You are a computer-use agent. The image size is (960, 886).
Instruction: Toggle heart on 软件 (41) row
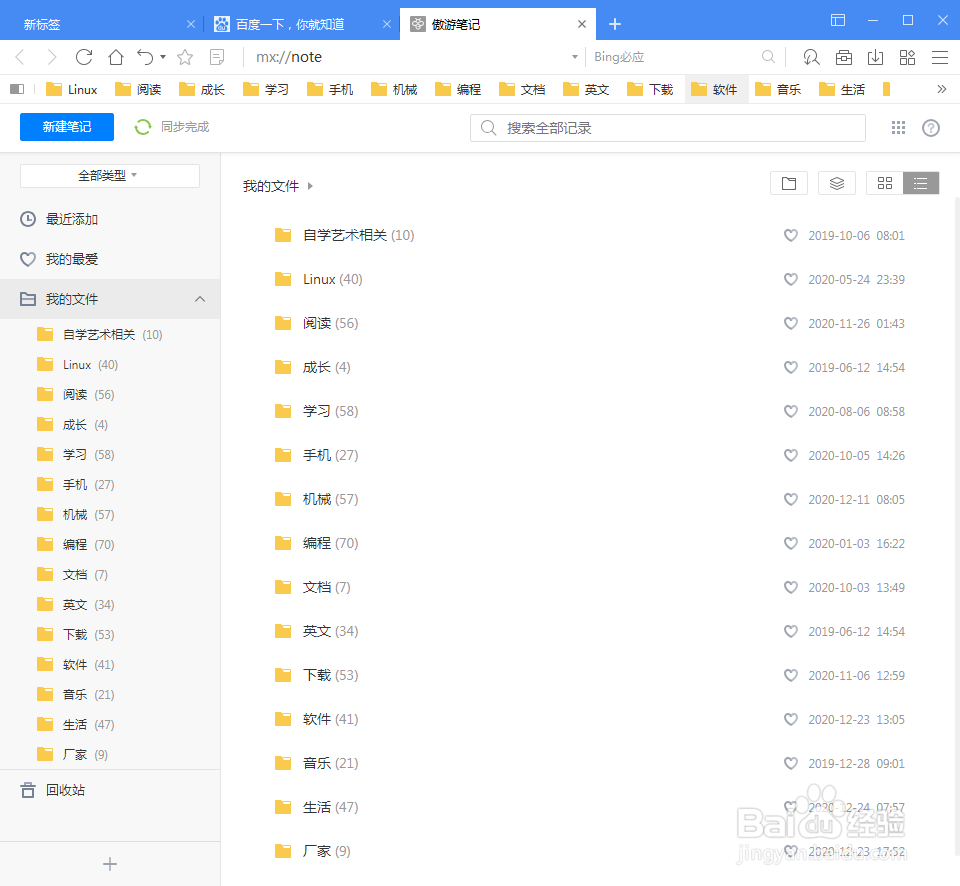pos(791,719)
